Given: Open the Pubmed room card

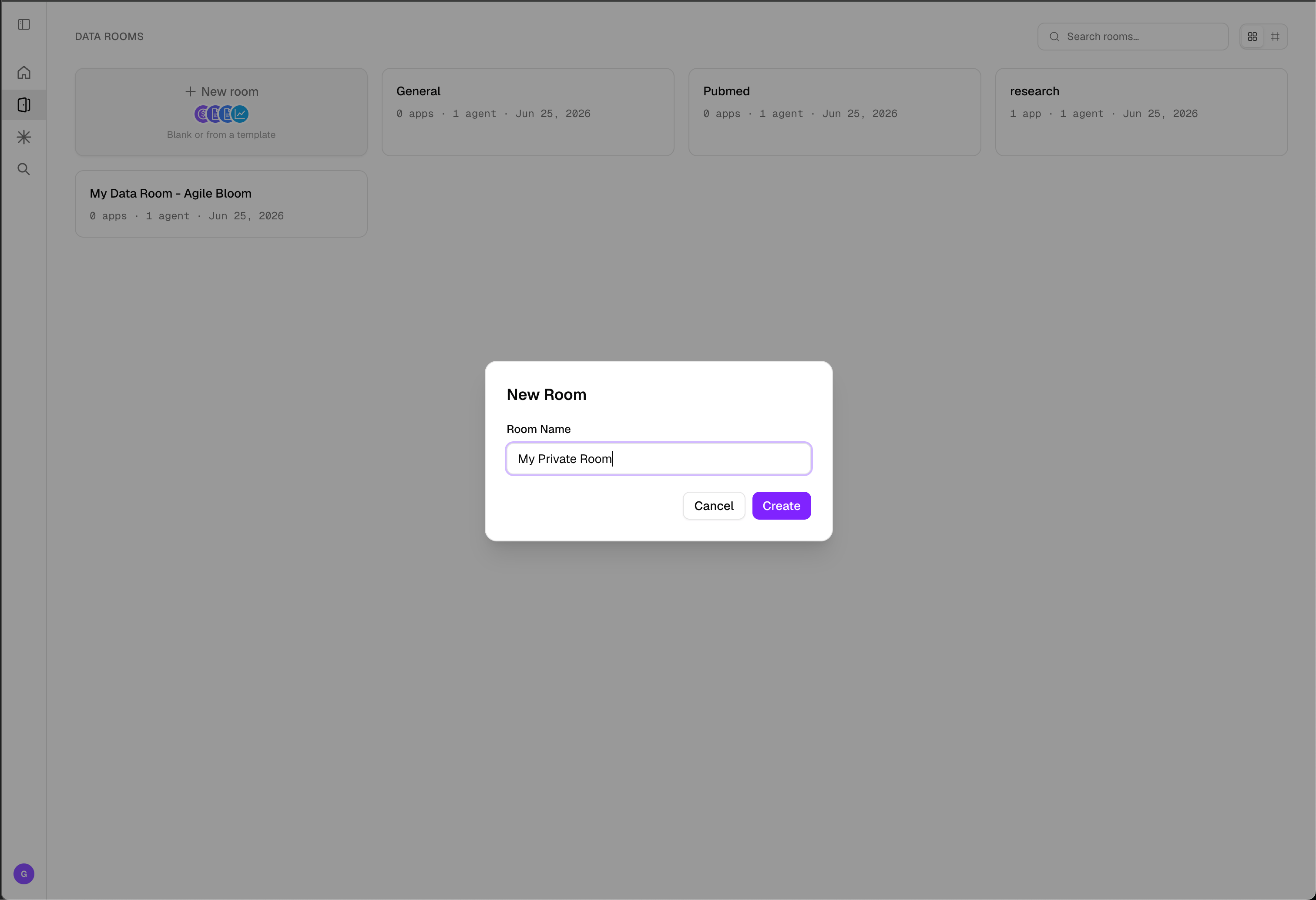Looking at the screenshot, I should tap(835, 112).
